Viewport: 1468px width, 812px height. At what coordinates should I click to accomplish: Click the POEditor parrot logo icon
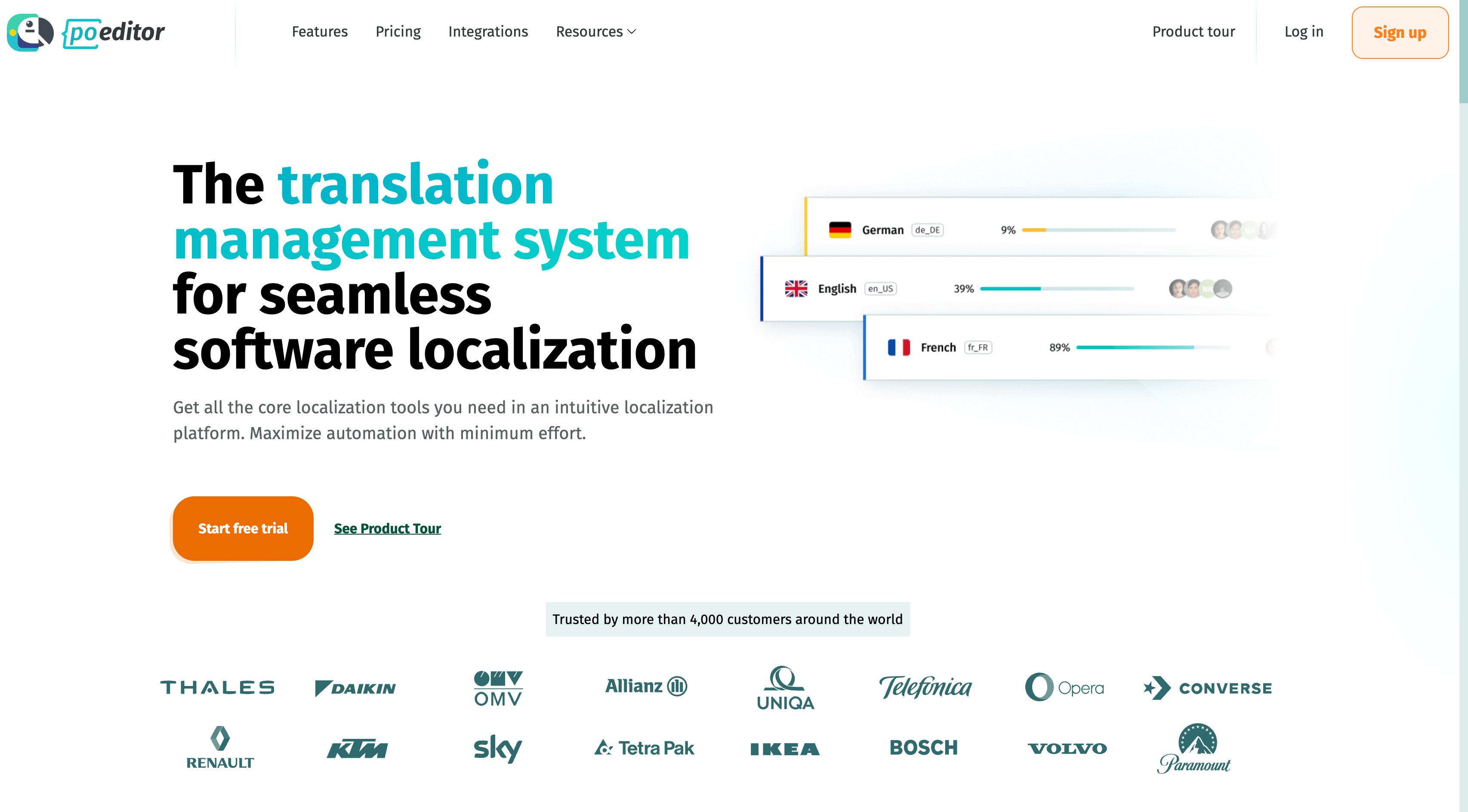point(30,32)
